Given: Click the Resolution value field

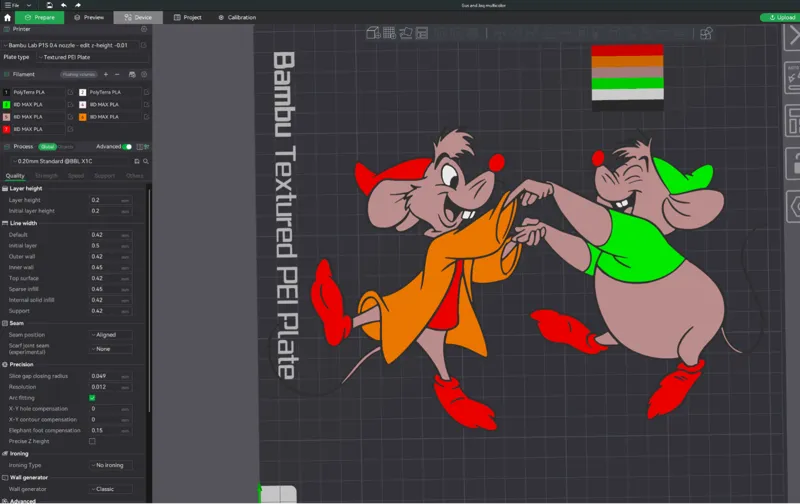Looking at the screenshot, I should point(111,387).
